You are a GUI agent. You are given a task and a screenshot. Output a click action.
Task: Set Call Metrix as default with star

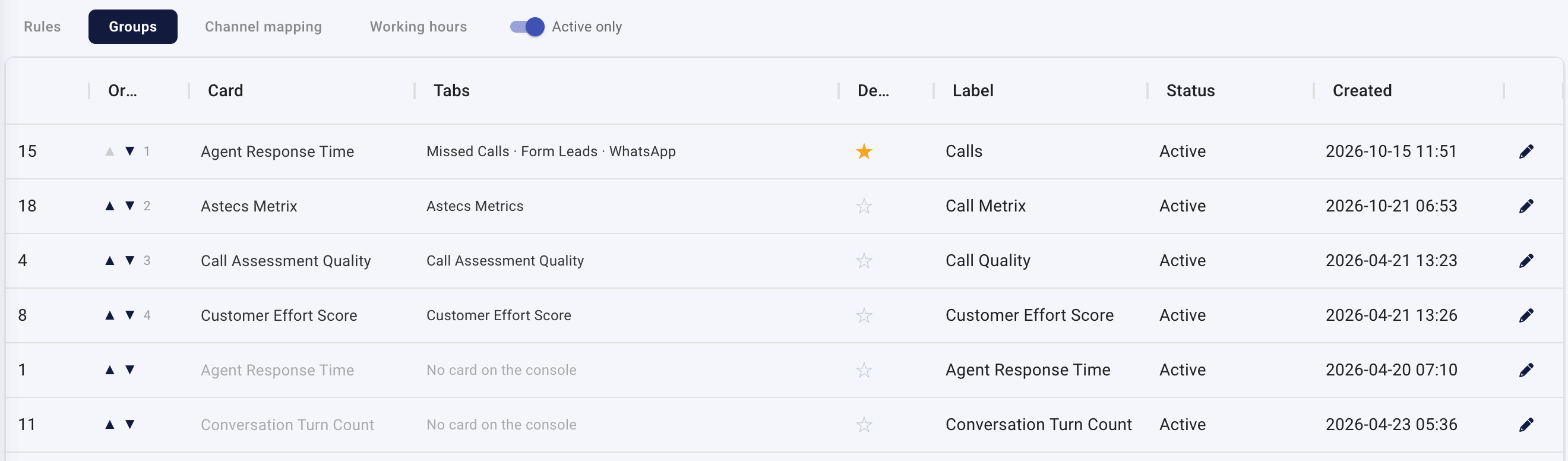865,206
